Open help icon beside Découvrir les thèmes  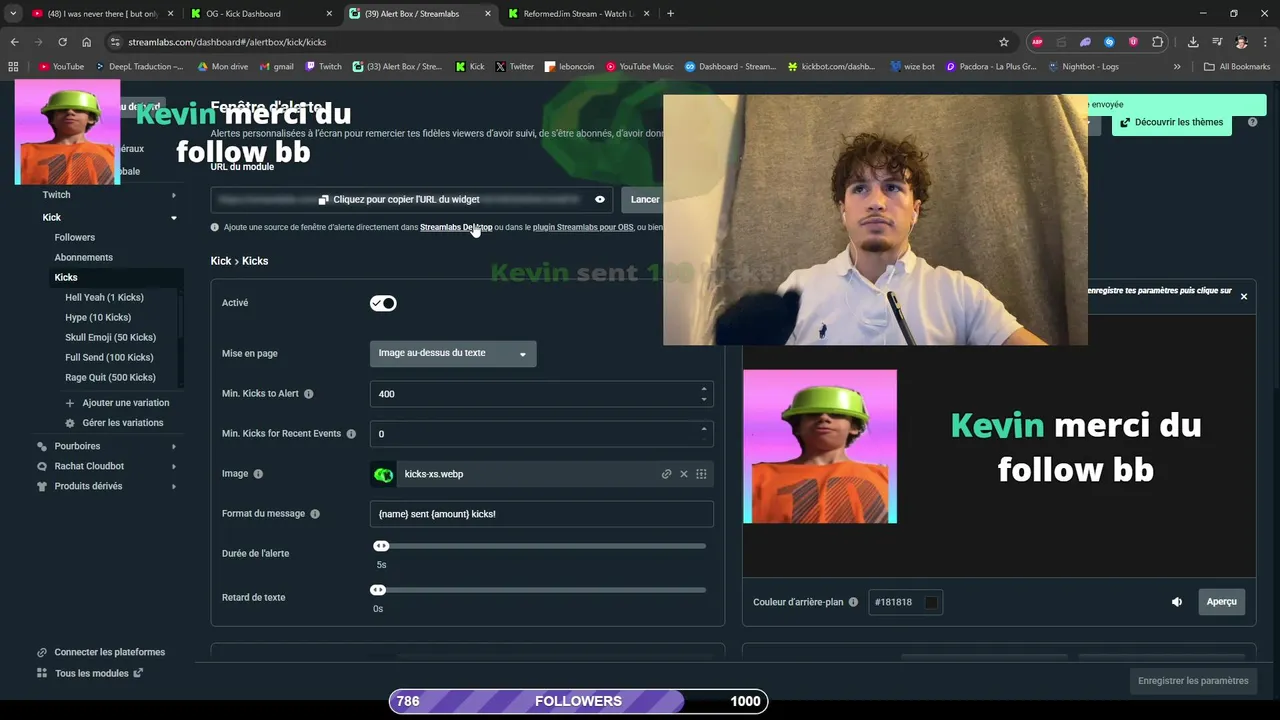[x=1252, y=122]
